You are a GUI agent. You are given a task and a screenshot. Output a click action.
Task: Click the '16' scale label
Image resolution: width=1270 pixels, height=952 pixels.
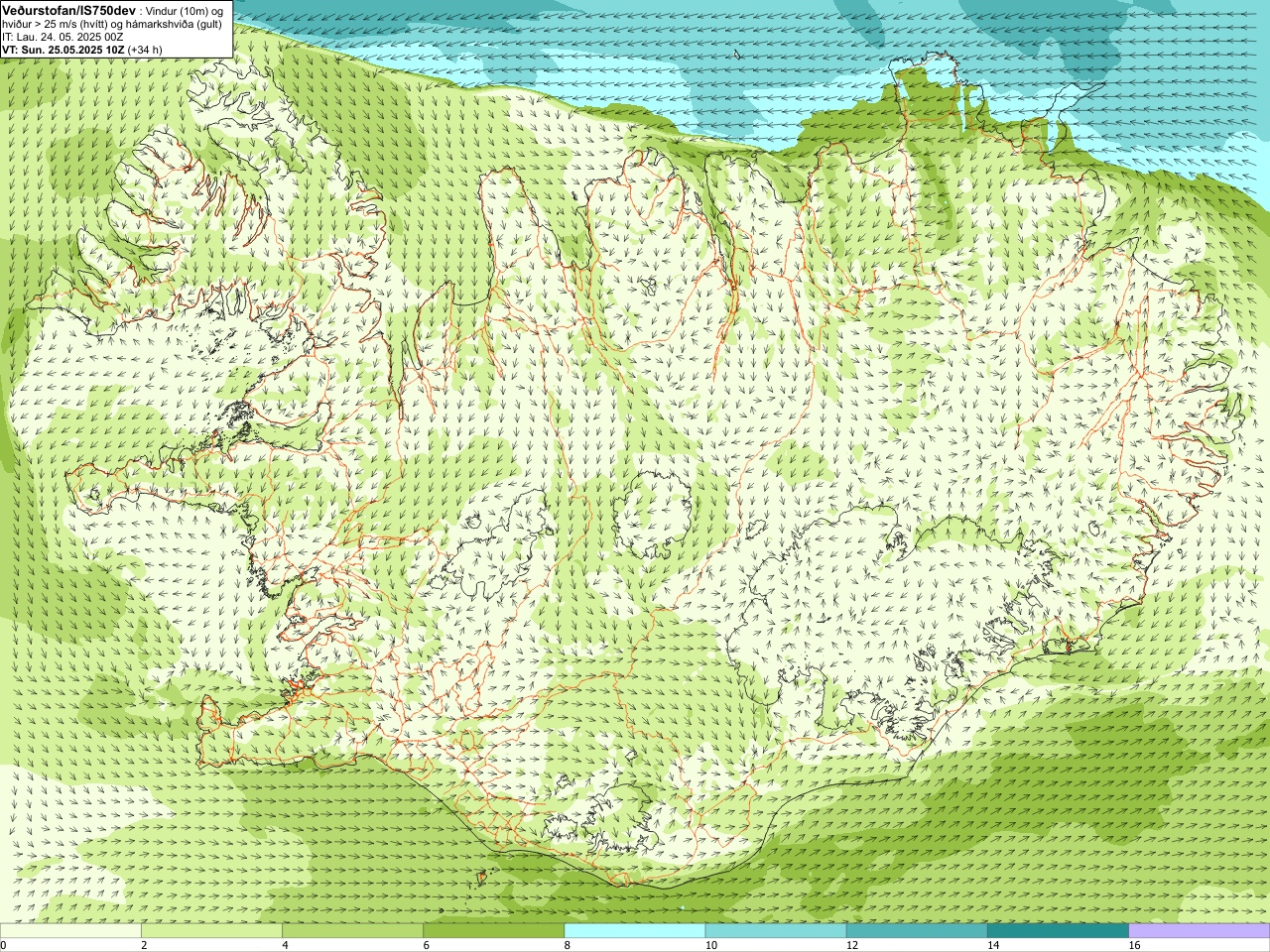coord(1135,945)
